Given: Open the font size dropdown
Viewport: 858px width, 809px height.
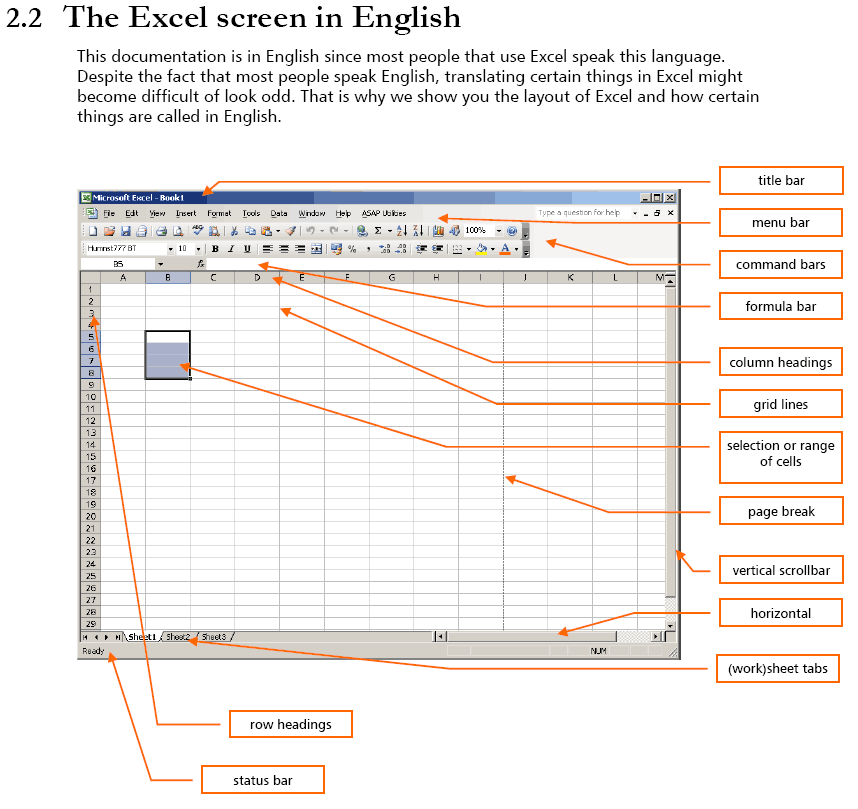Looking at the screenshot, I should tap(198, 249).
